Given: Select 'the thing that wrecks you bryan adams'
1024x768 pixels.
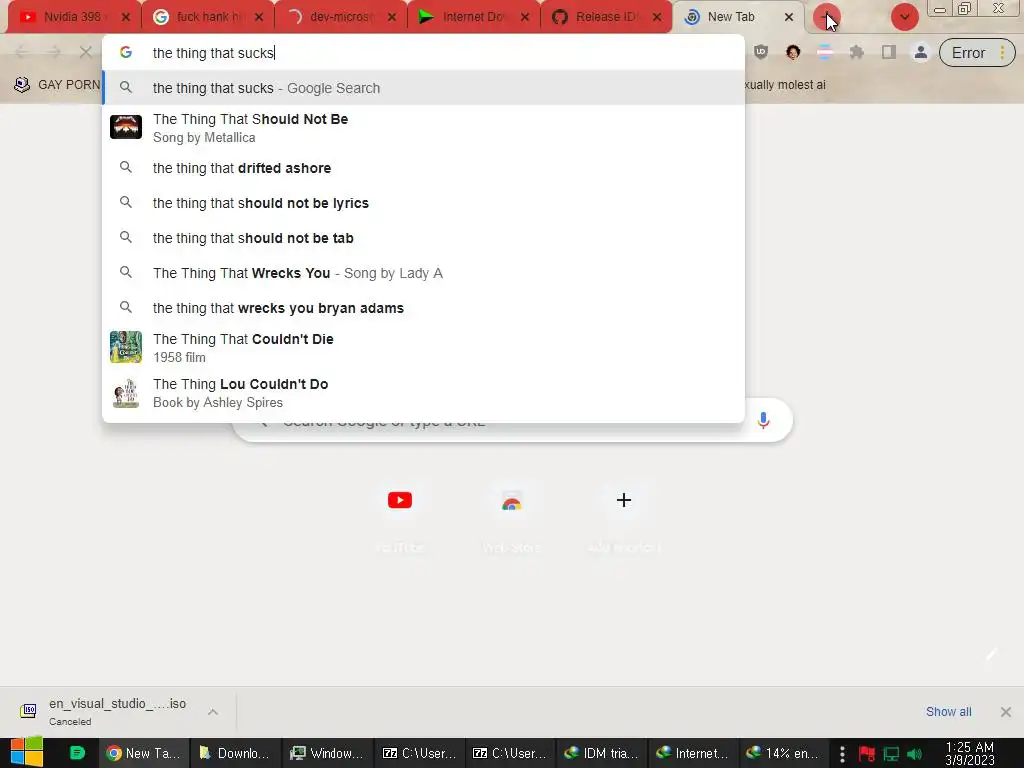Looking at the screenshot, I should point(423,308).
